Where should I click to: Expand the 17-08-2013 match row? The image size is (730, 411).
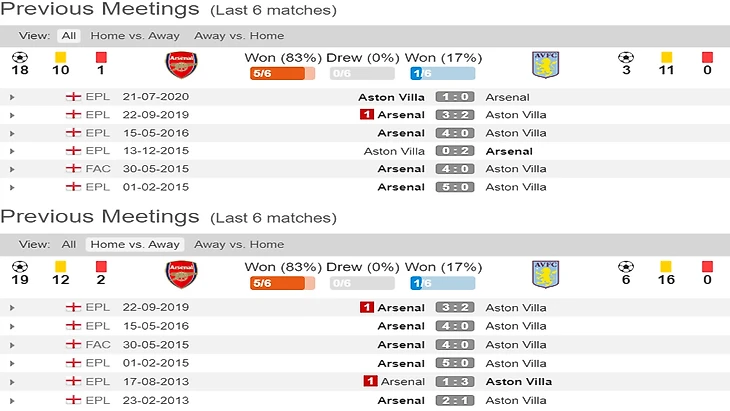12,381
